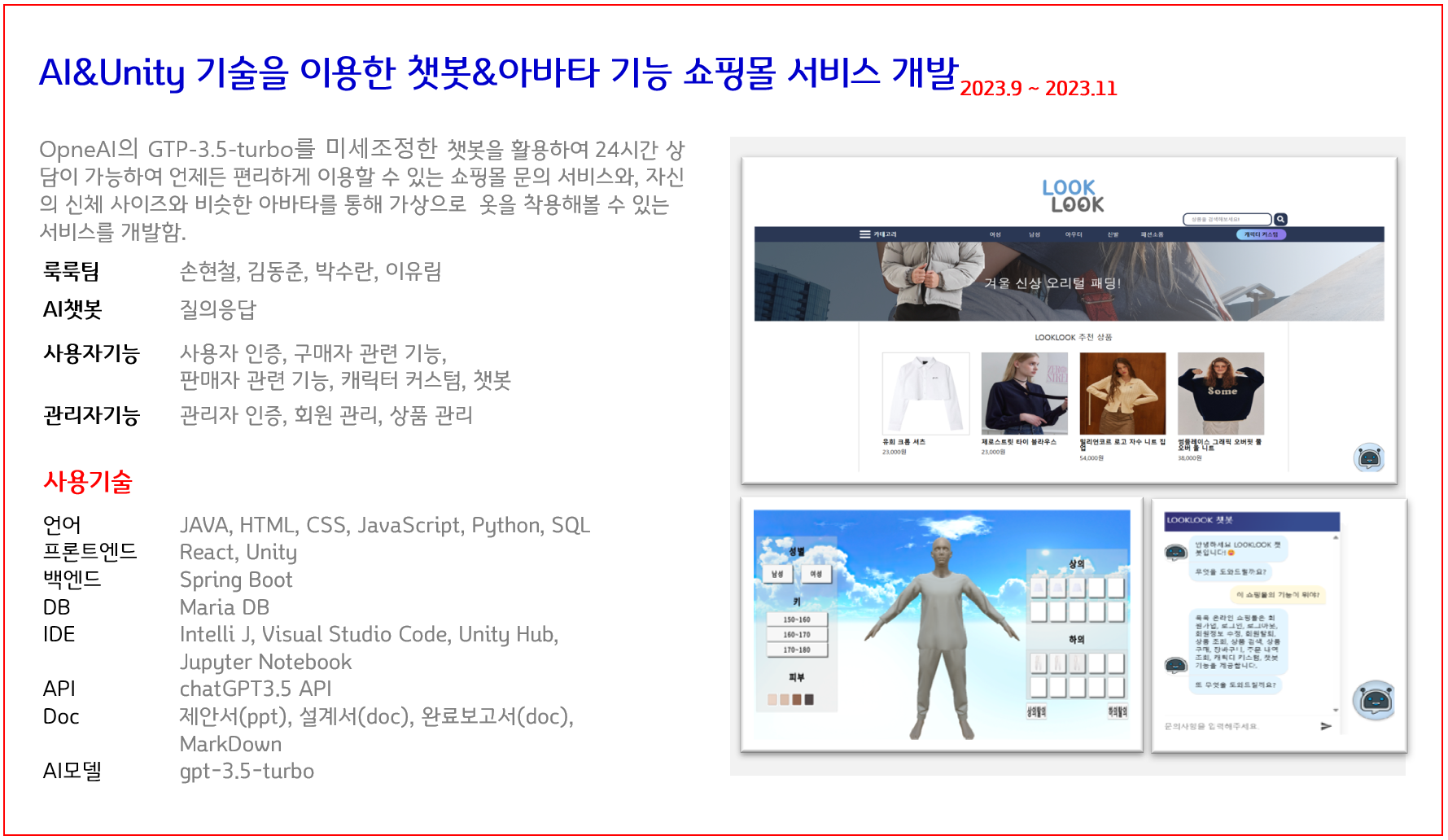Click the 하의탈의 button
Viewport: 1448px width, 840px height.
tap(1118, 711)
